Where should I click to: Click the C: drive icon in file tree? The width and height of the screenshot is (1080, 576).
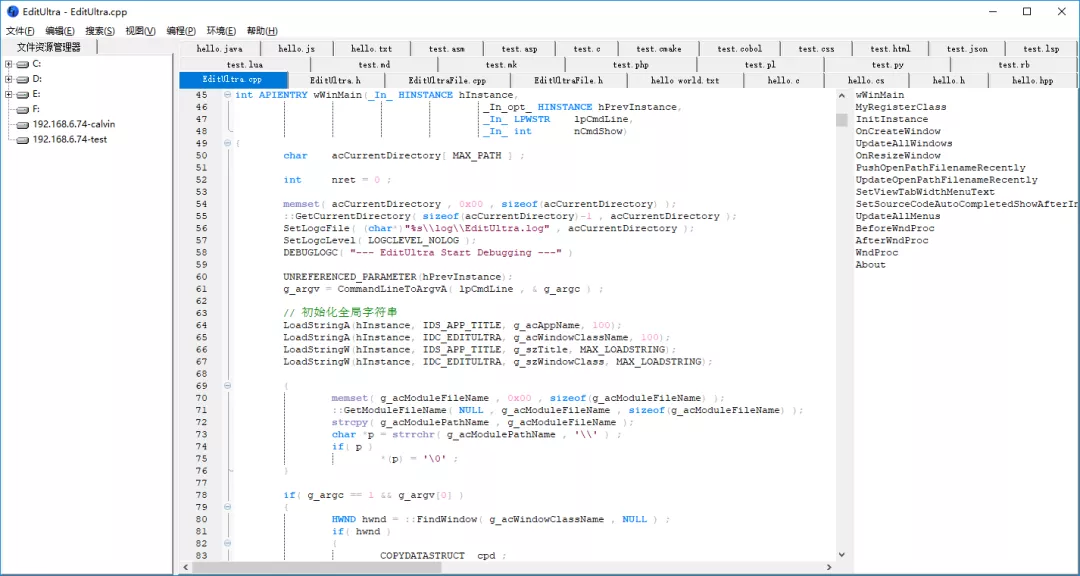tap(22, 64)
